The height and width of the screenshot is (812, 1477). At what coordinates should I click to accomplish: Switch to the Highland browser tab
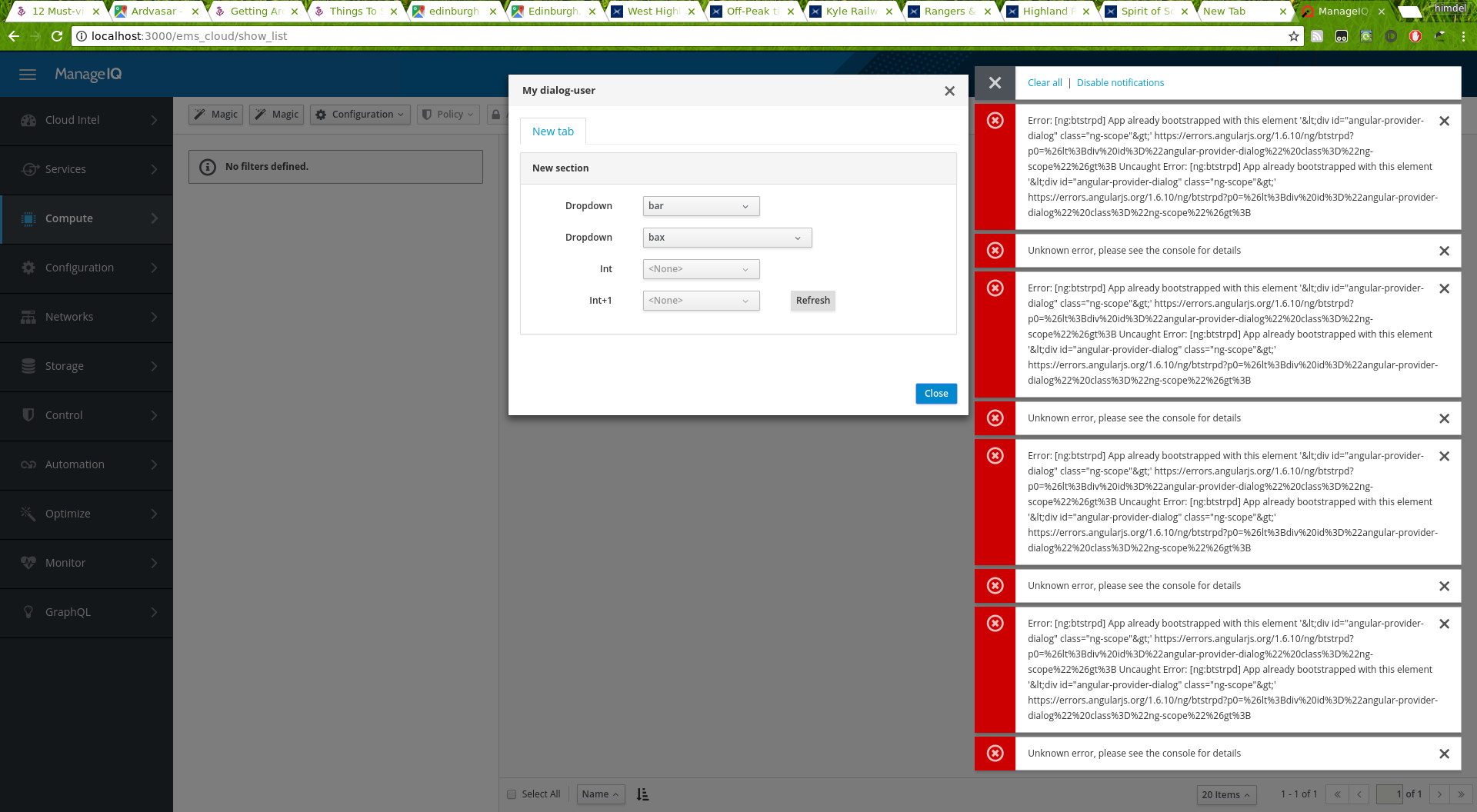tap(1048, 12)
